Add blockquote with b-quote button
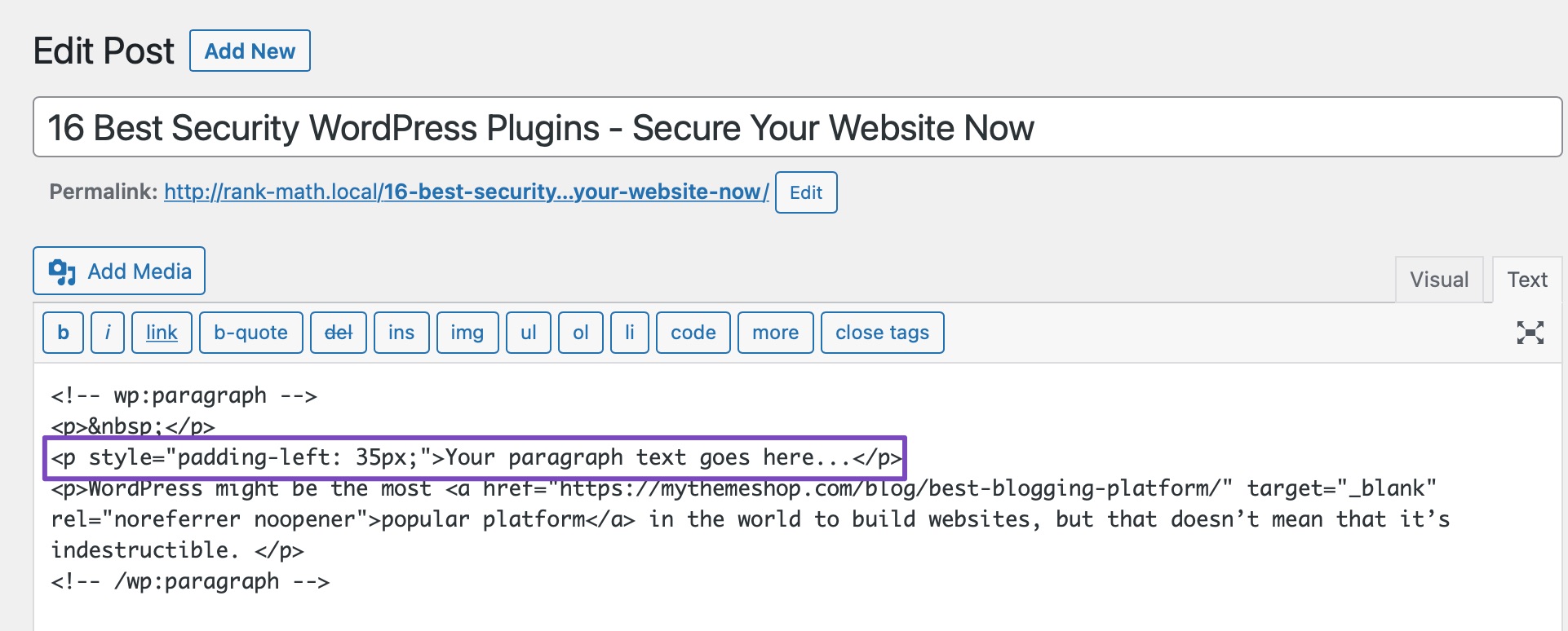Viewport: 1568px width, 631px height. [x=251, y=333]
